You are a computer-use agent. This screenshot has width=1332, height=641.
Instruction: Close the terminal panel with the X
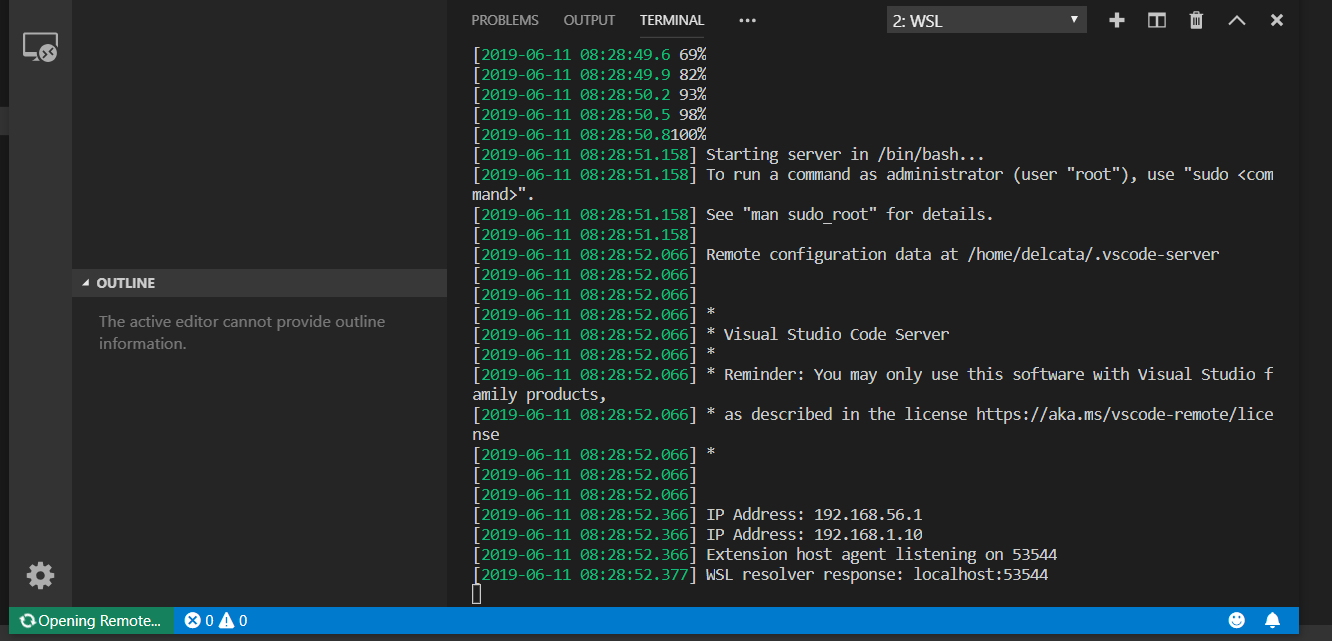pos(1276,19)
